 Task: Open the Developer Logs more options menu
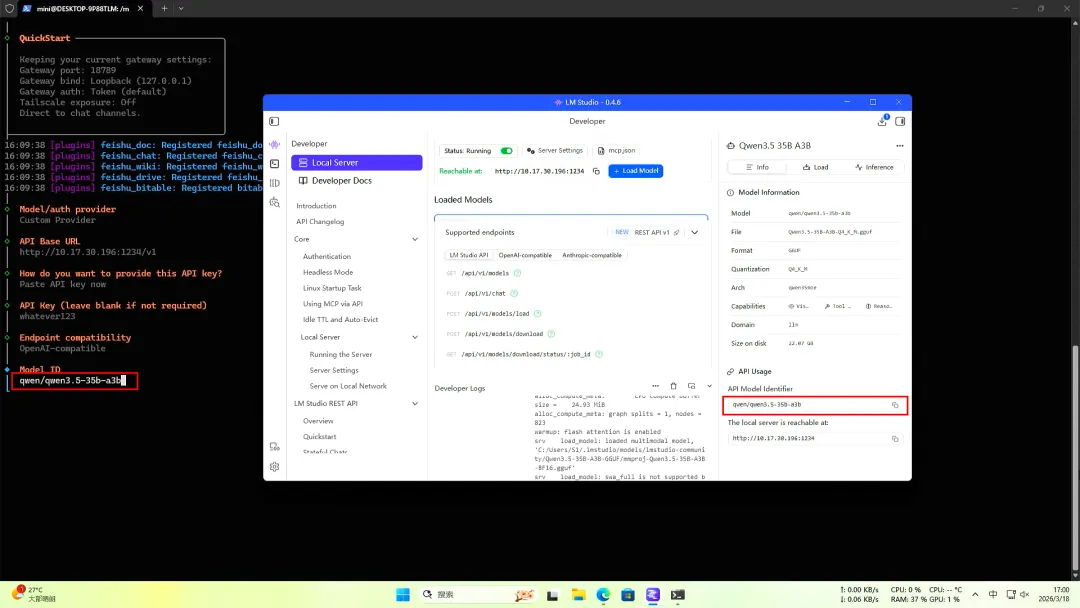[655, 386]
